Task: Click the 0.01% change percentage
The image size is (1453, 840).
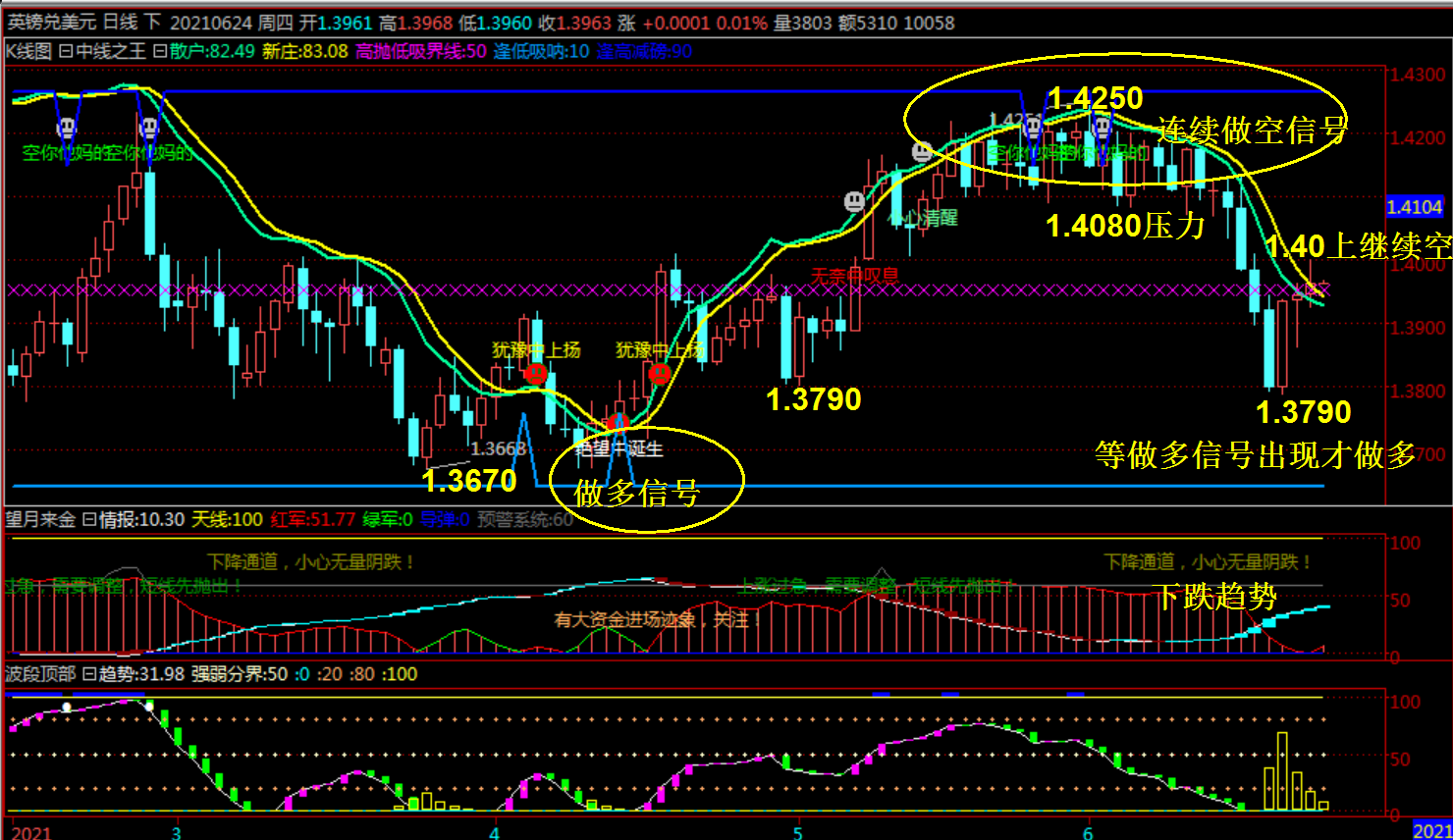Action: point(741,22)
